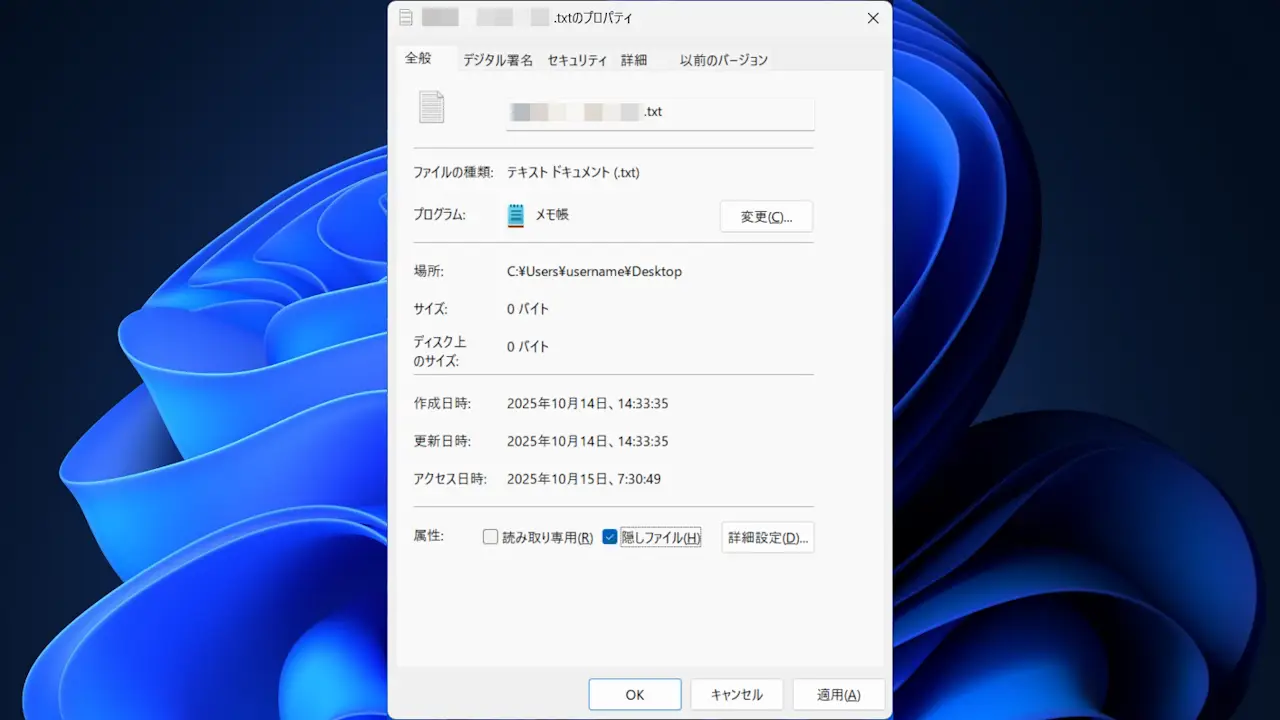Click the large text file icon
Screen dimensions: 1280x720
click(431, 107)
